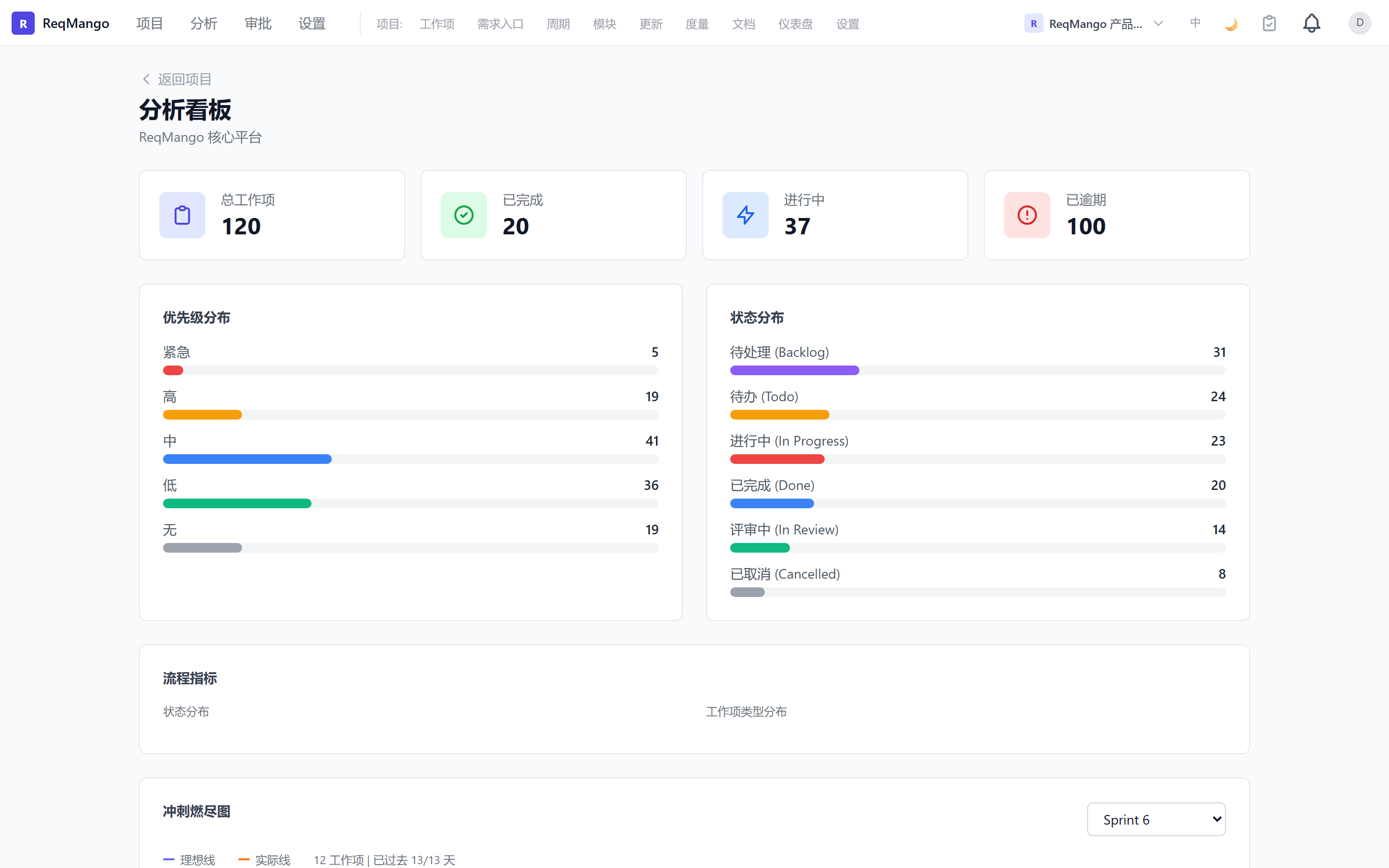Open user avatar D menu
The height and width of the screenshot is (868, 1389).
(1359, 23)
